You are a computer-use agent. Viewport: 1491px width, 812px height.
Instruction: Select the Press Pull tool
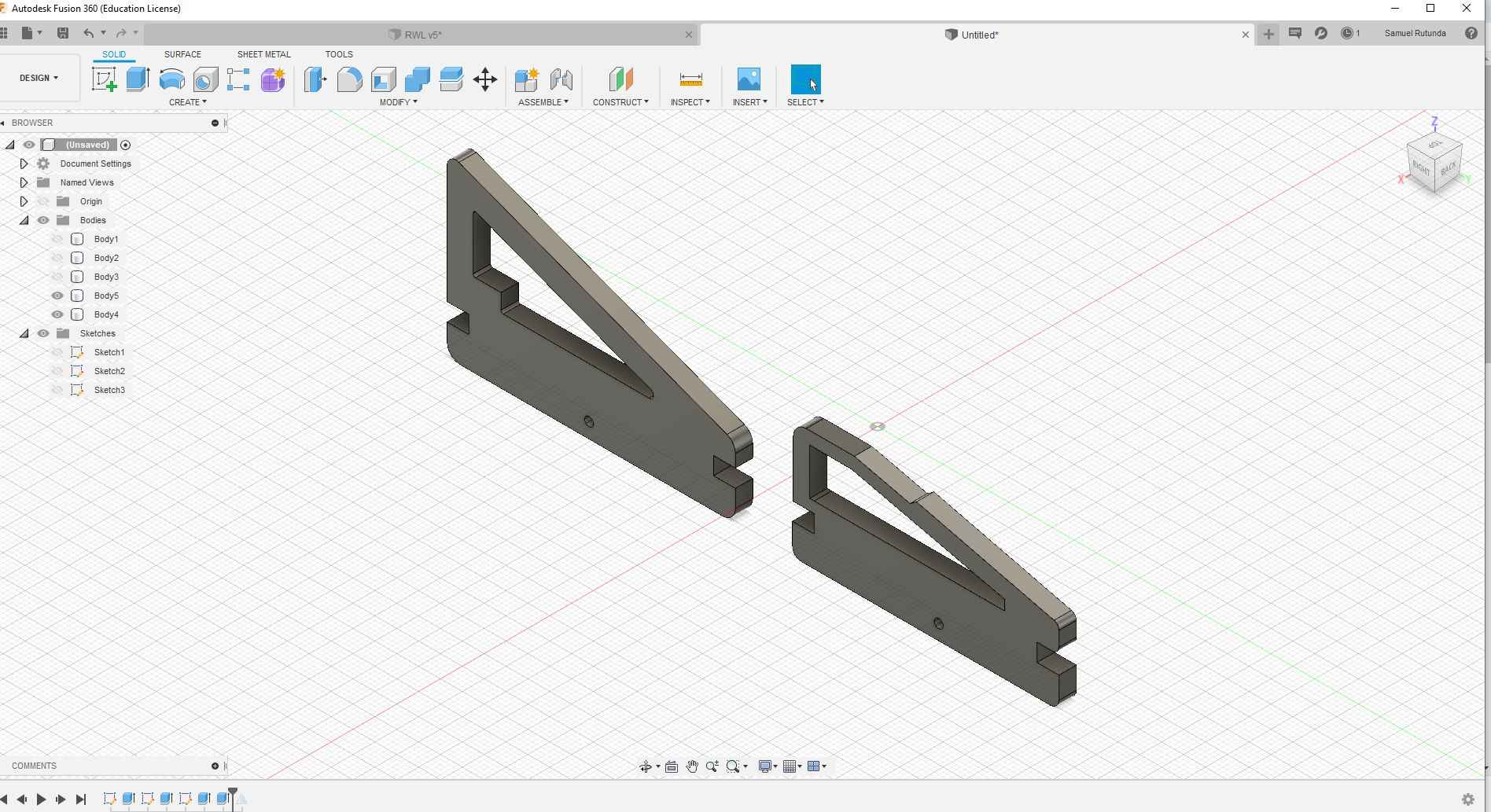[315, 79]
